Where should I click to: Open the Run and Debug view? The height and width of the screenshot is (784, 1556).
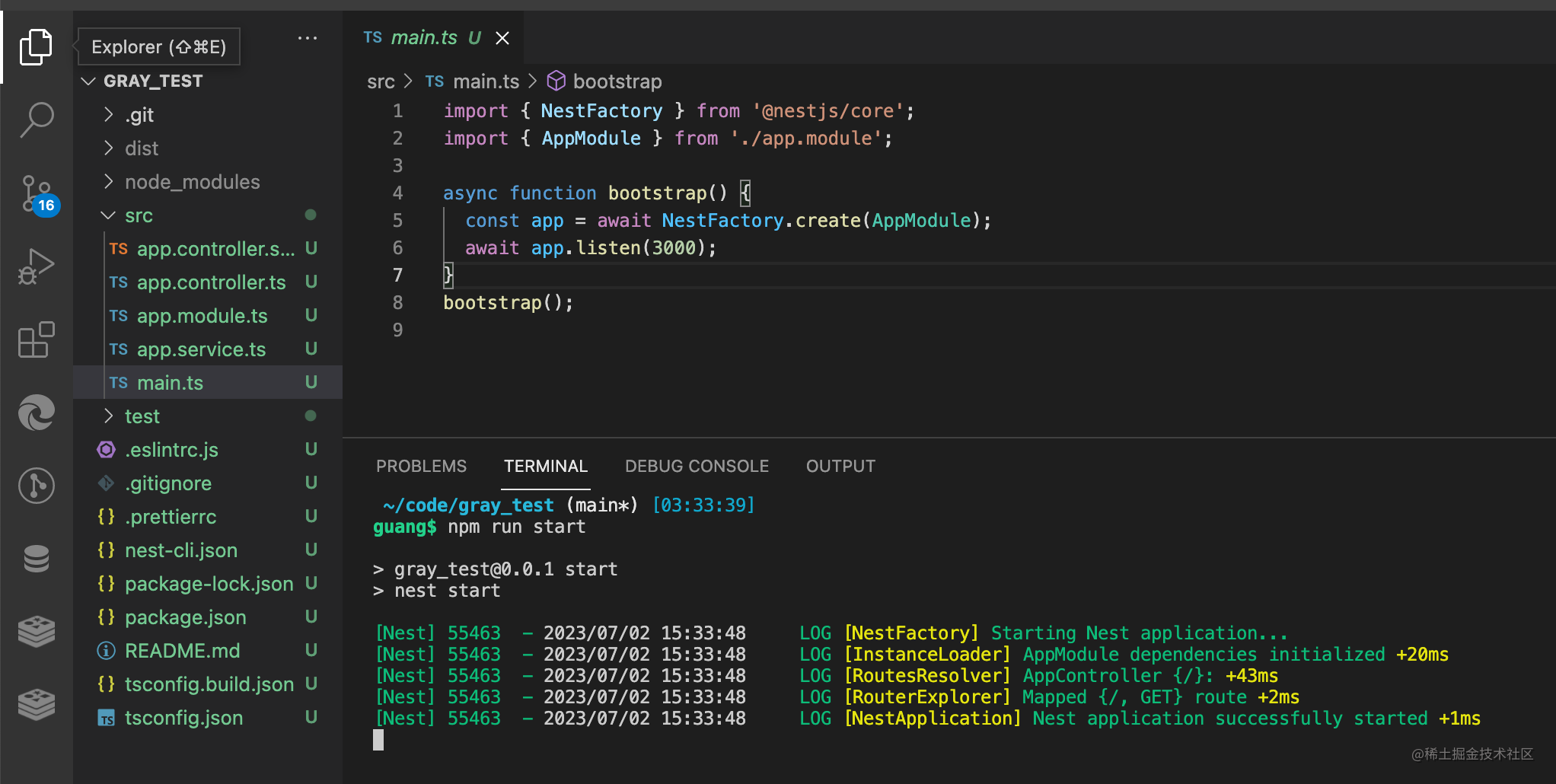click(36, 266)
